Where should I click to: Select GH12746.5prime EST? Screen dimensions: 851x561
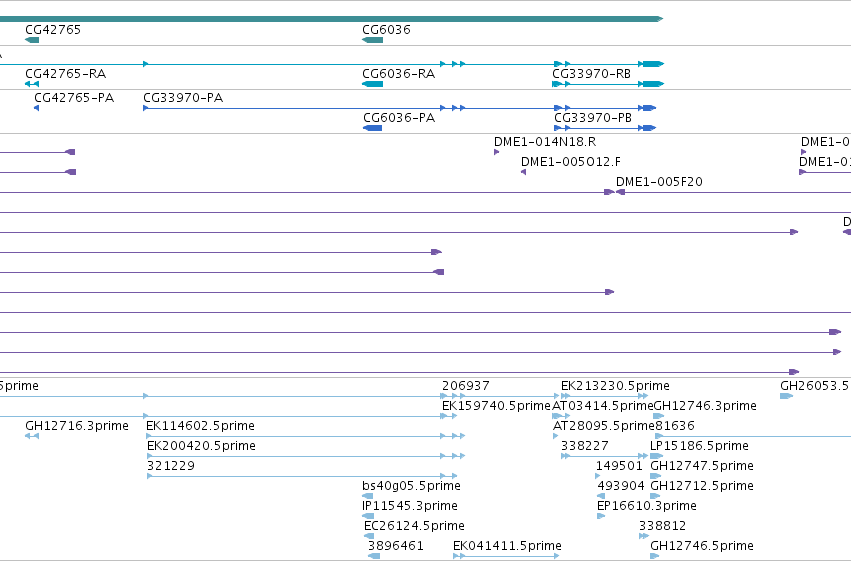point(702,546)
